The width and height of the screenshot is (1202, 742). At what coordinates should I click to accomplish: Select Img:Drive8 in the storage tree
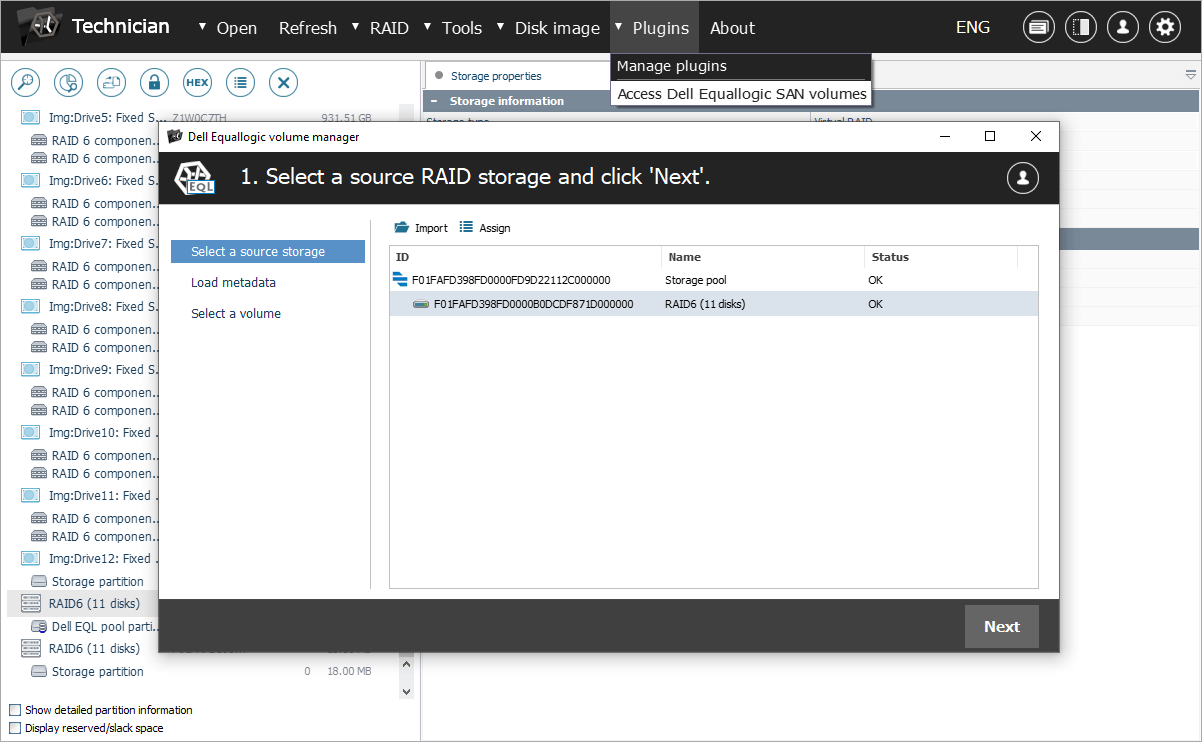coord(103,307)
